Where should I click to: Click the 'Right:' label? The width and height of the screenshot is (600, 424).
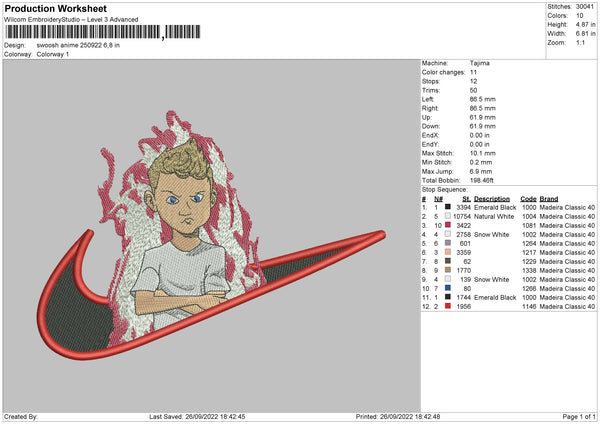click(x=430, y=109)
